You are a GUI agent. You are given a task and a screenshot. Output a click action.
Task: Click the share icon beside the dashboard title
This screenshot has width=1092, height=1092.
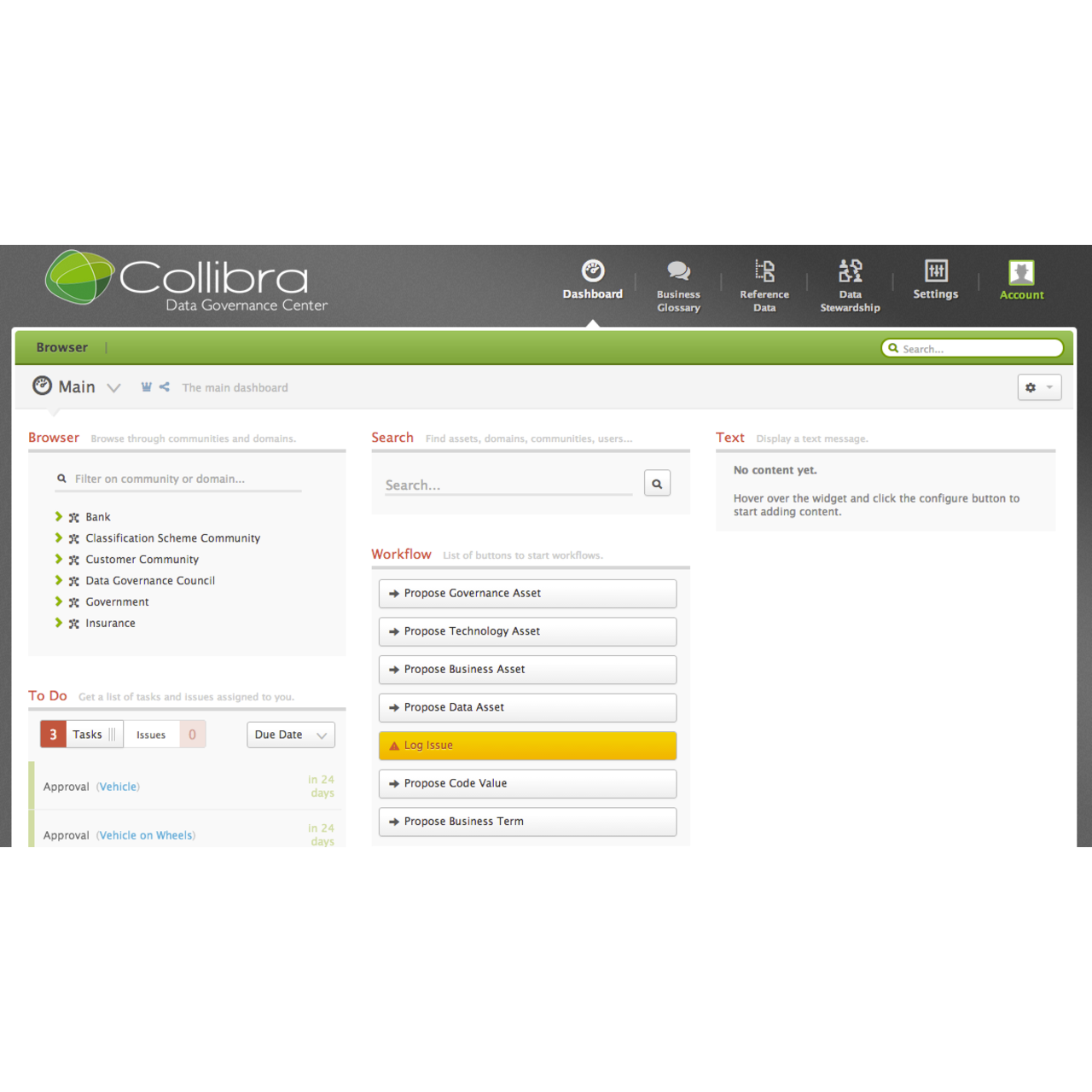tap(164, 386)
